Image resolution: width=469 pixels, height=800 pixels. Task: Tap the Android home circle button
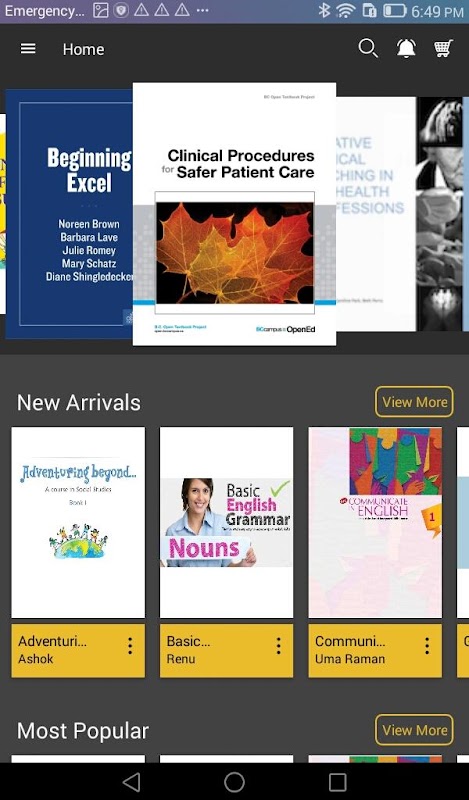[x=234, y=782]
